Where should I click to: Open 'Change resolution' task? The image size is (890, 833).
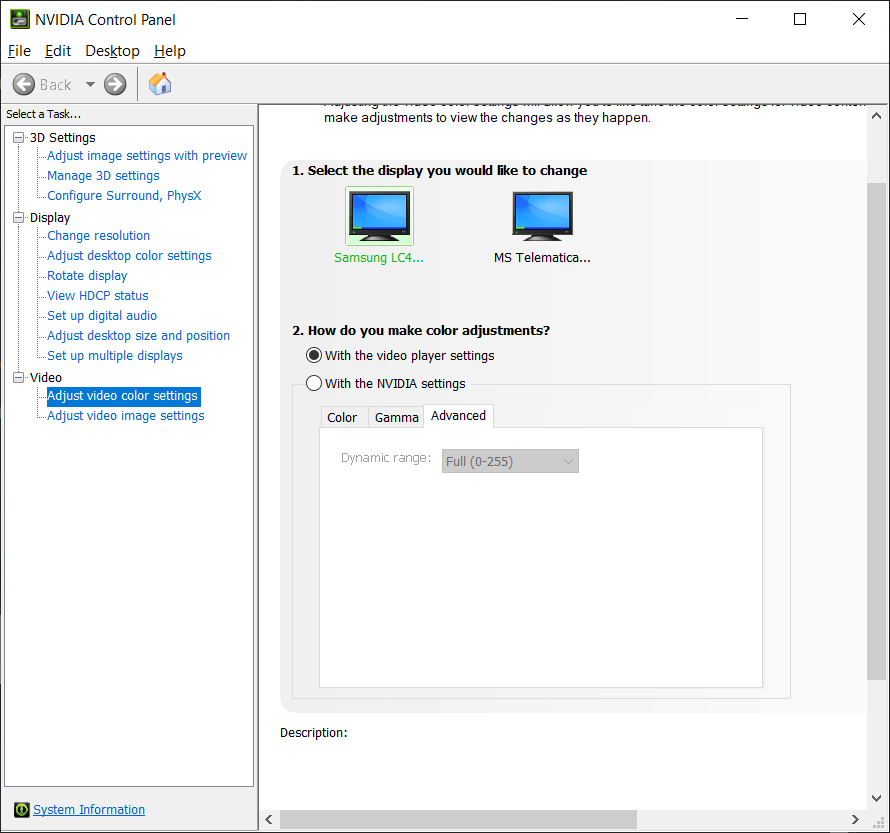(x=99, y=235)
